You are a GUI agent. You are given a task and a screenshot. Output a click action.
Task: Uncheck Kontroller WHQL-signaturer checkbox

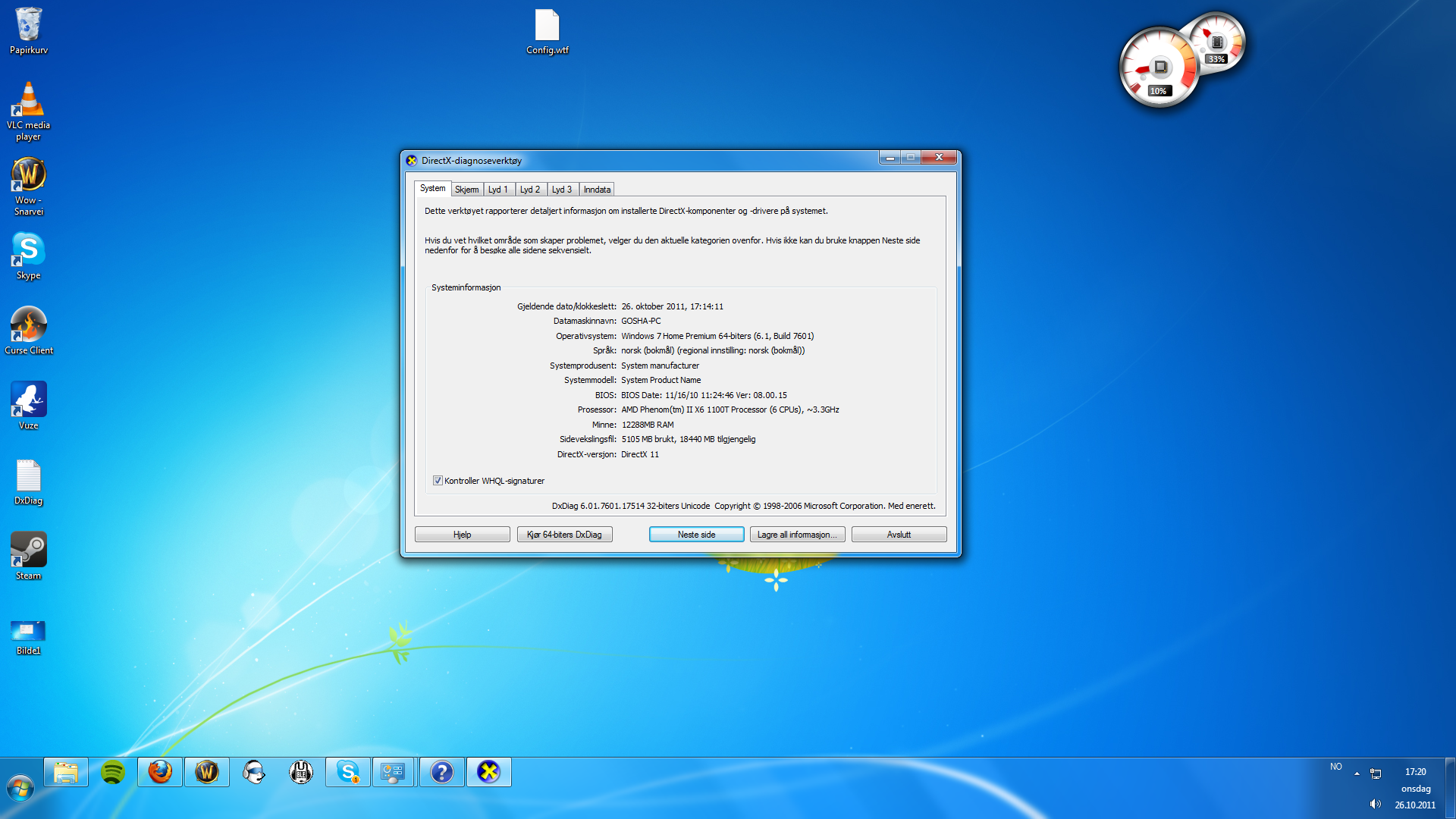(438, 481)
